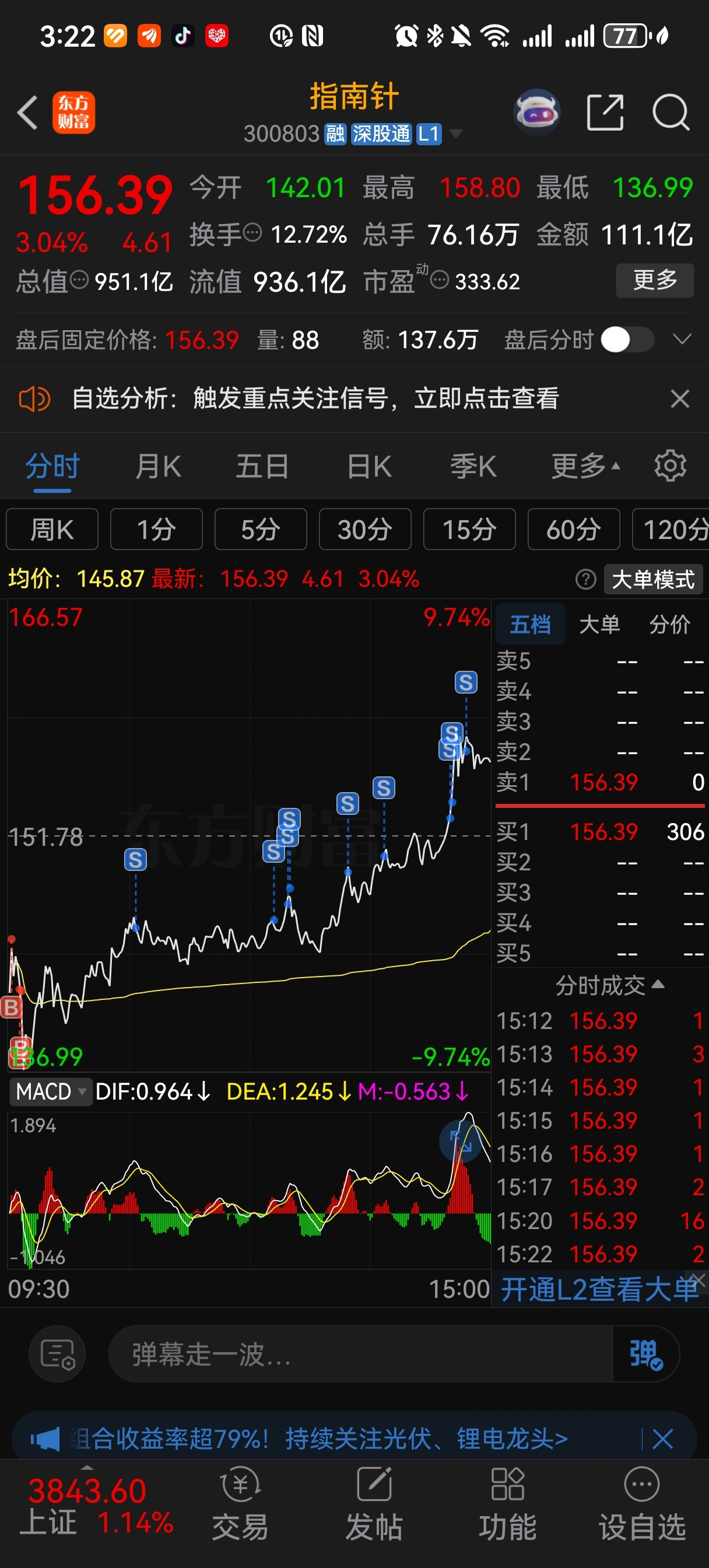Expand the stock code dropdown triangle
Image resolution: width=709 pixels, height=1568 pixels.
[455, 134]
